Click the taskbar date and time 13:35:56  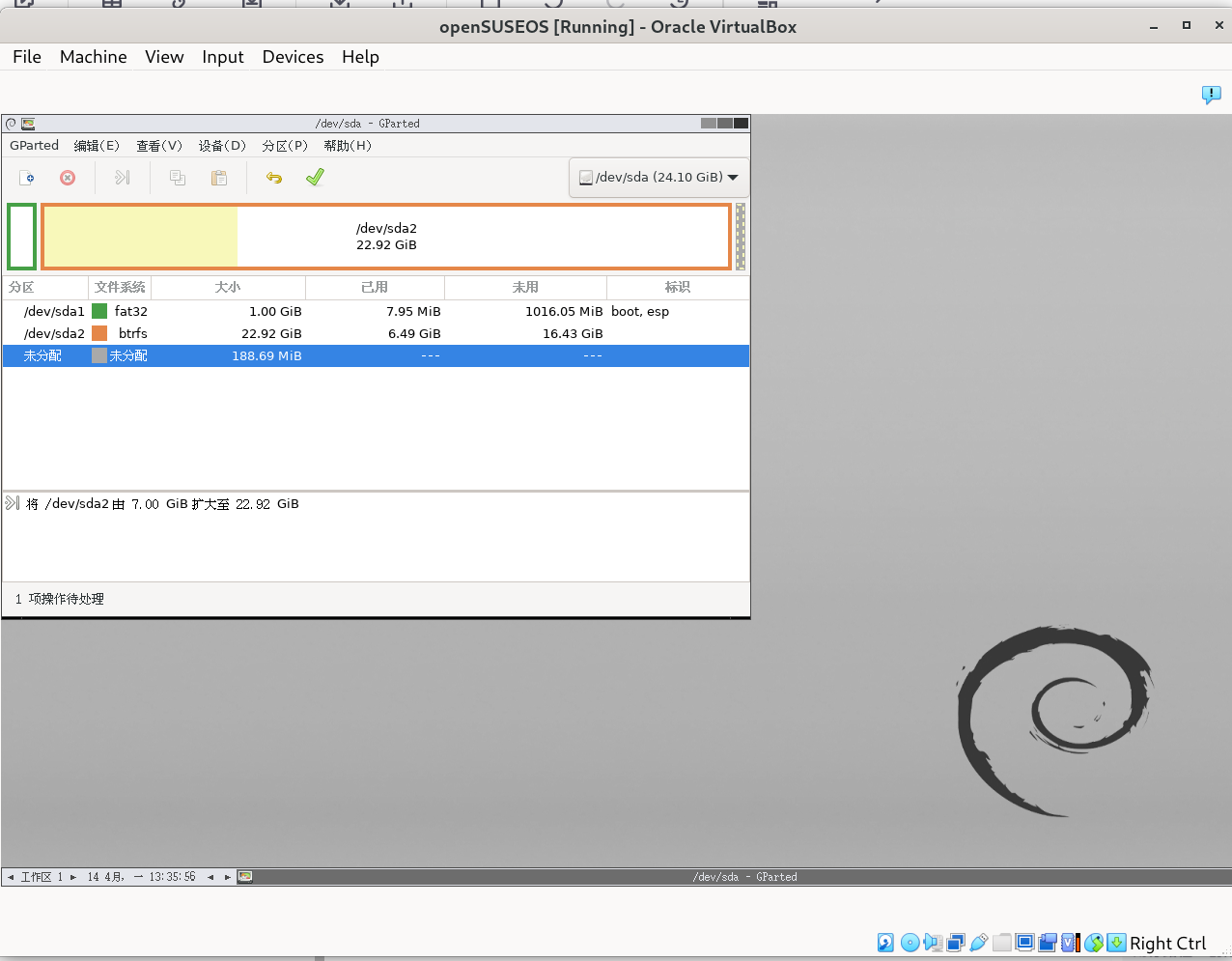coord(141,877)
